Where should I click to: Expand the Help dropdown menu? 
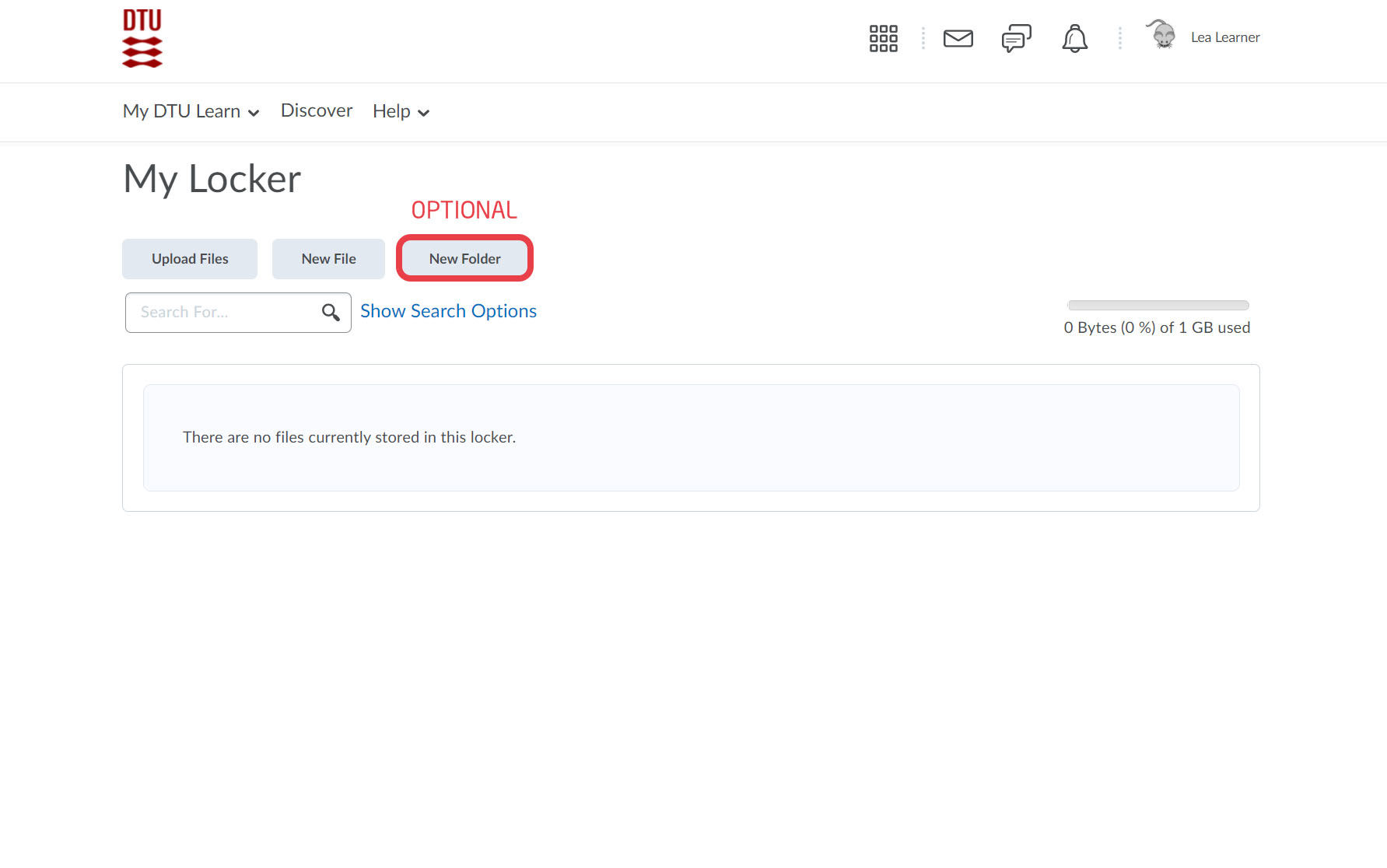pyautogui.click(x=401, y=111)
